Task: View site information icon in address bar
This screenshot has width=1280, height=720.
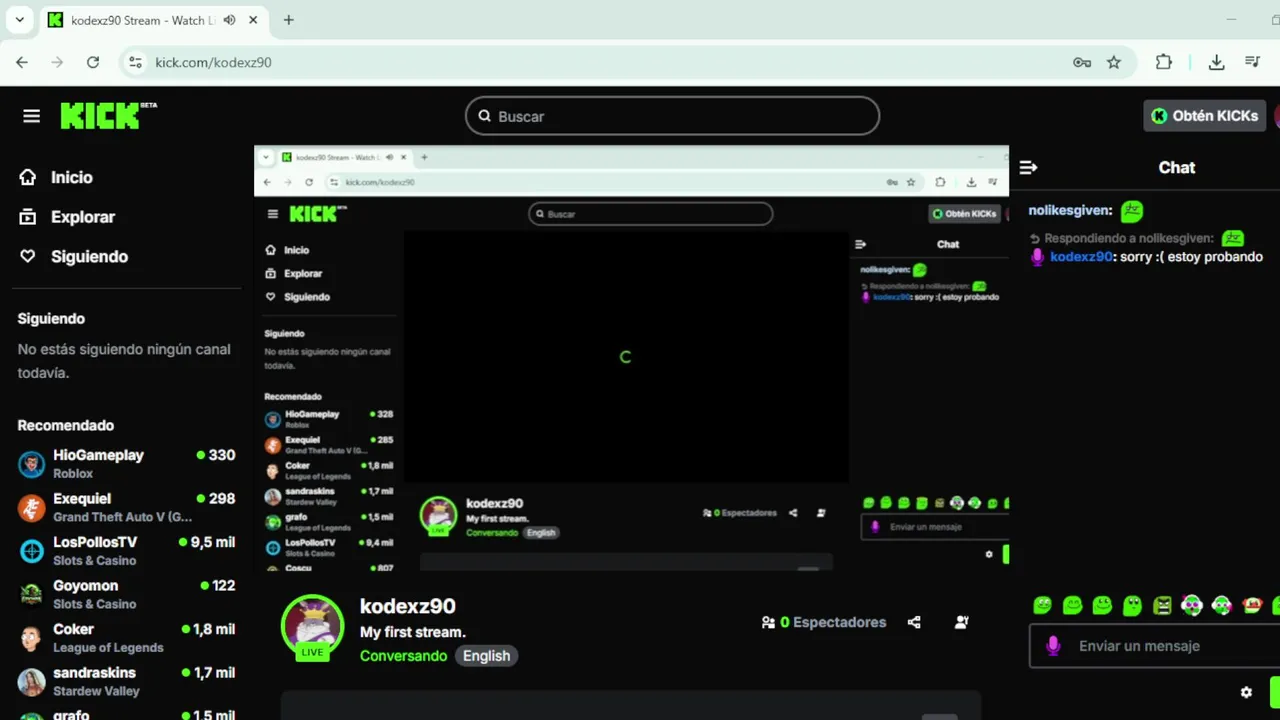Action: point(136,62)
